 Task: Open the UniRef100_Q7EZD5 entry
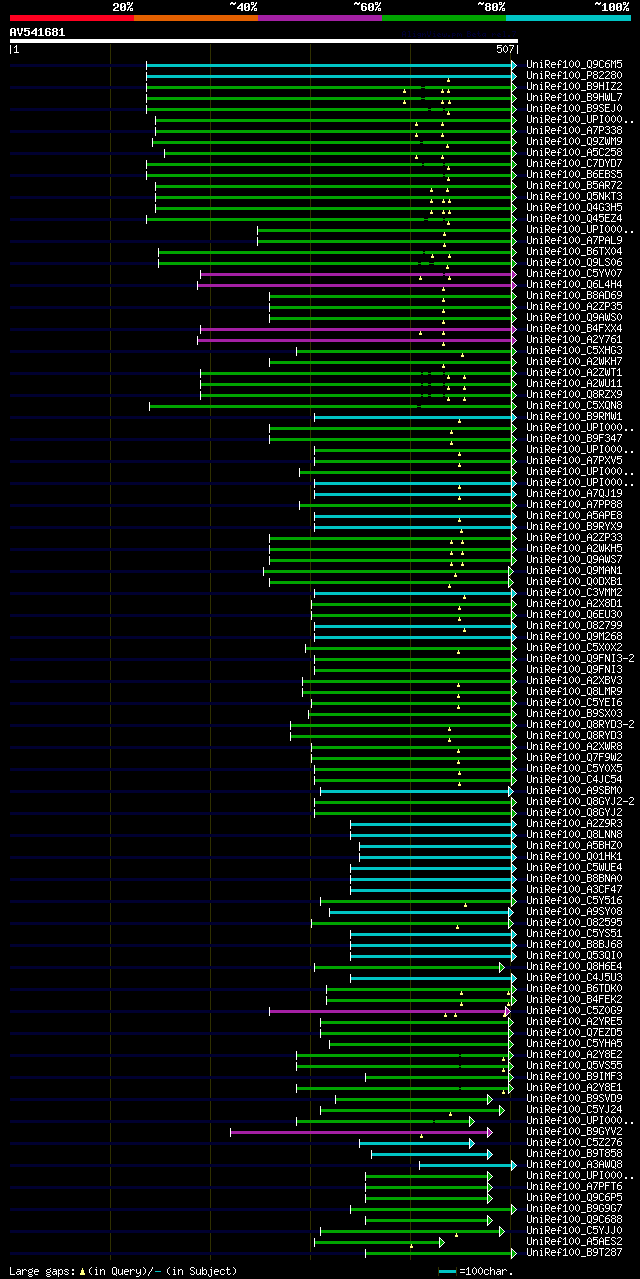click(574, 1033)
